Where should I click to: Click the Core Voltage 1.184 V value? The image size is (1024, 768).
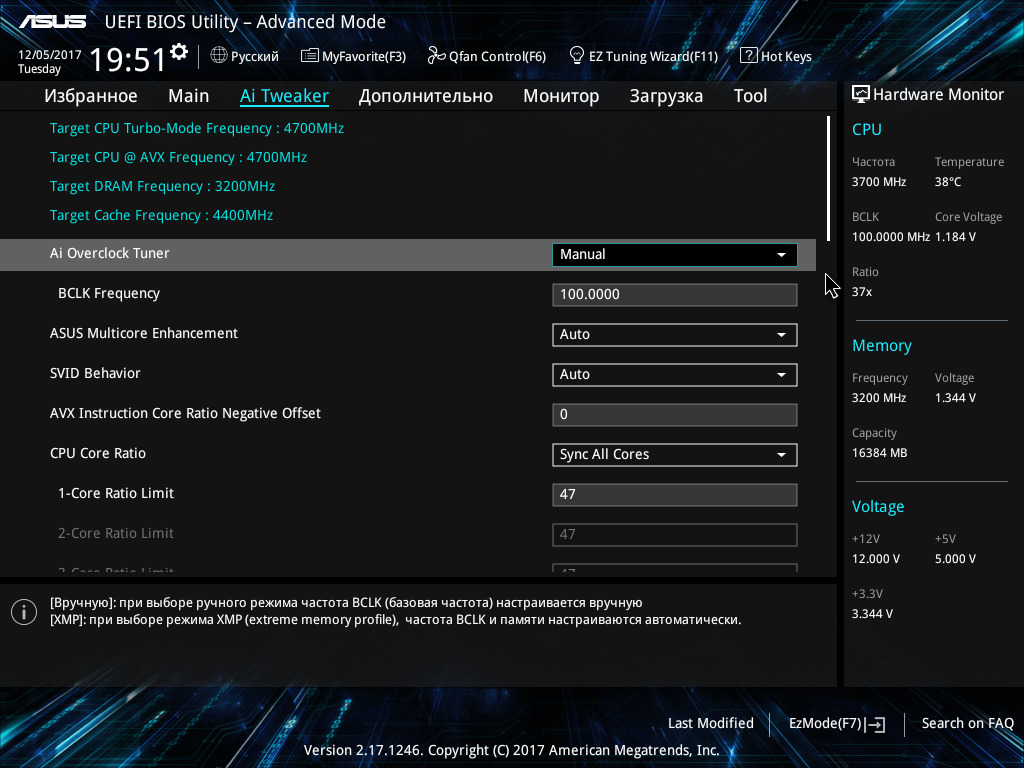[x=955, y=236]
